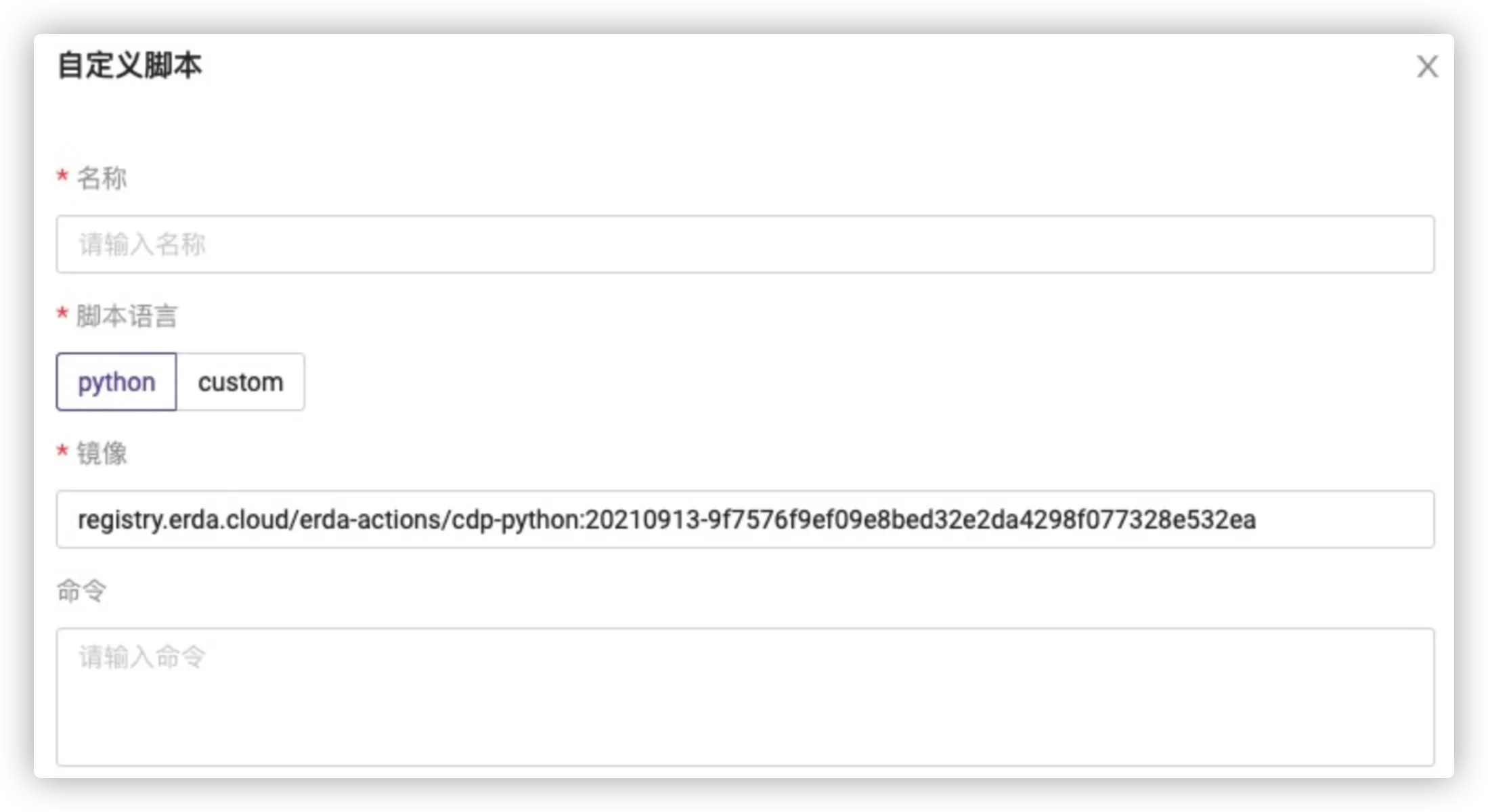The width and height of the screenshot is (1488, 812).
Task: Click into the 镜像 image address field
Action: pos(745,519)
